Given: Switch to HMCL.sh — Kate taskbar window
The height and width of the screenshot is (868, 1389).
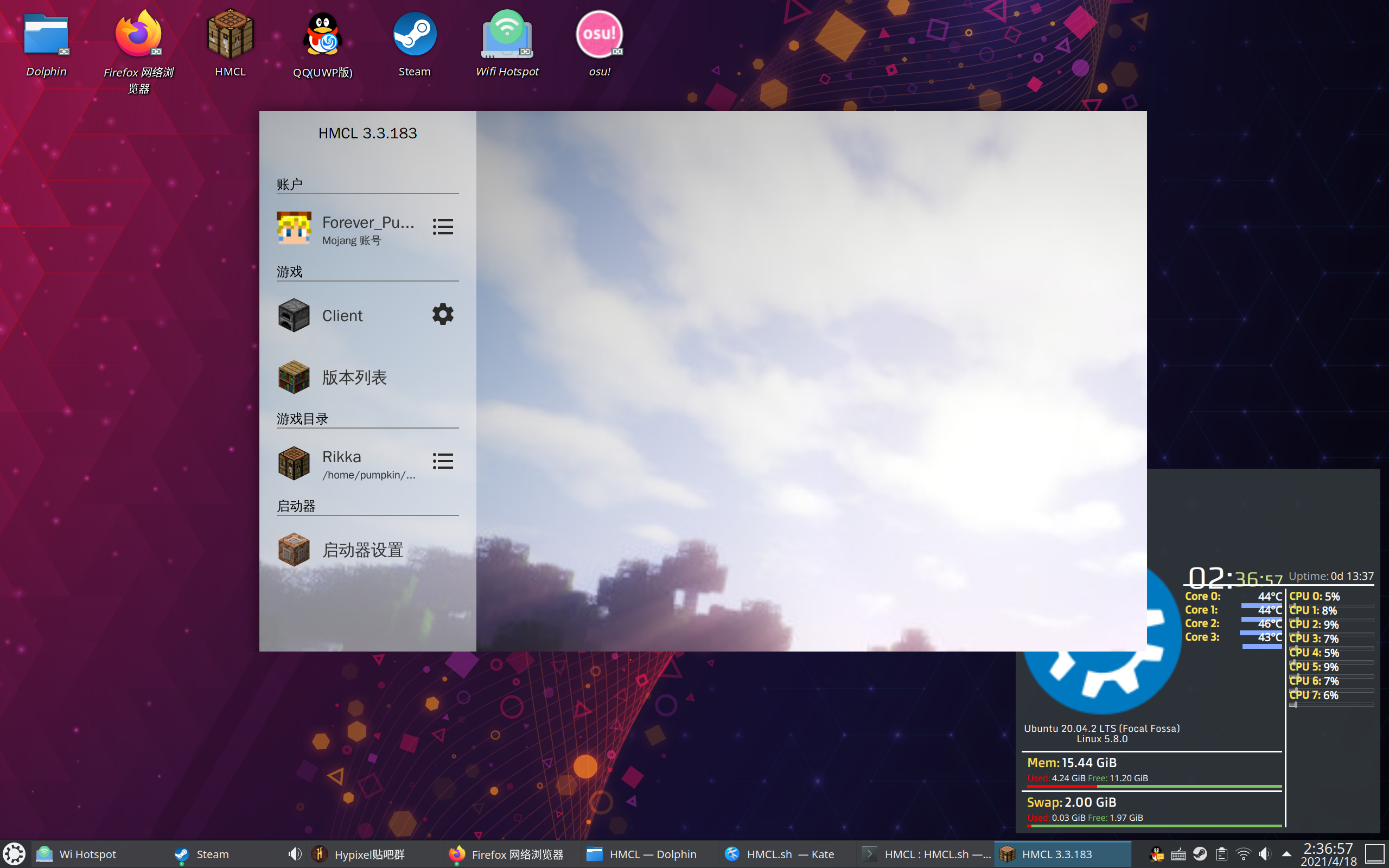Looking at the screenshot, I should (x=781, y=854).
